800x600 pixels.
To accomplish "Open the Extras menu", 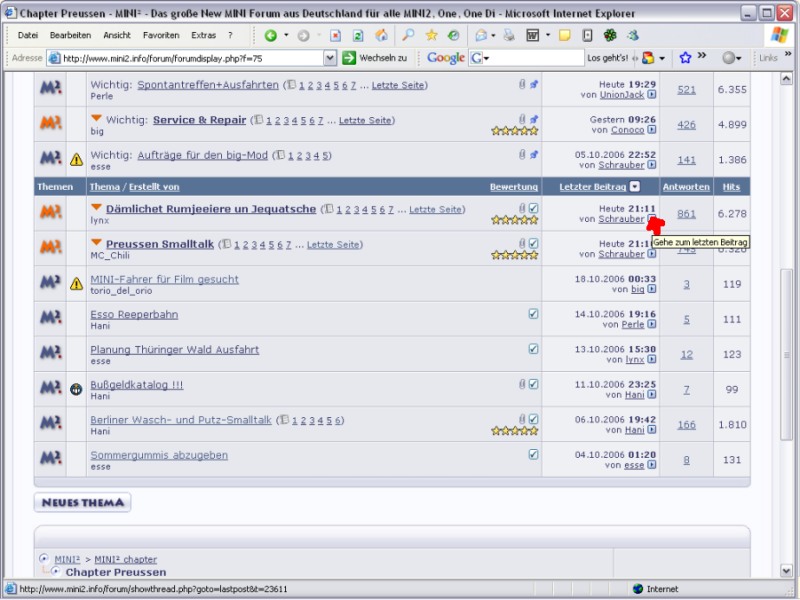I will 203,35.
